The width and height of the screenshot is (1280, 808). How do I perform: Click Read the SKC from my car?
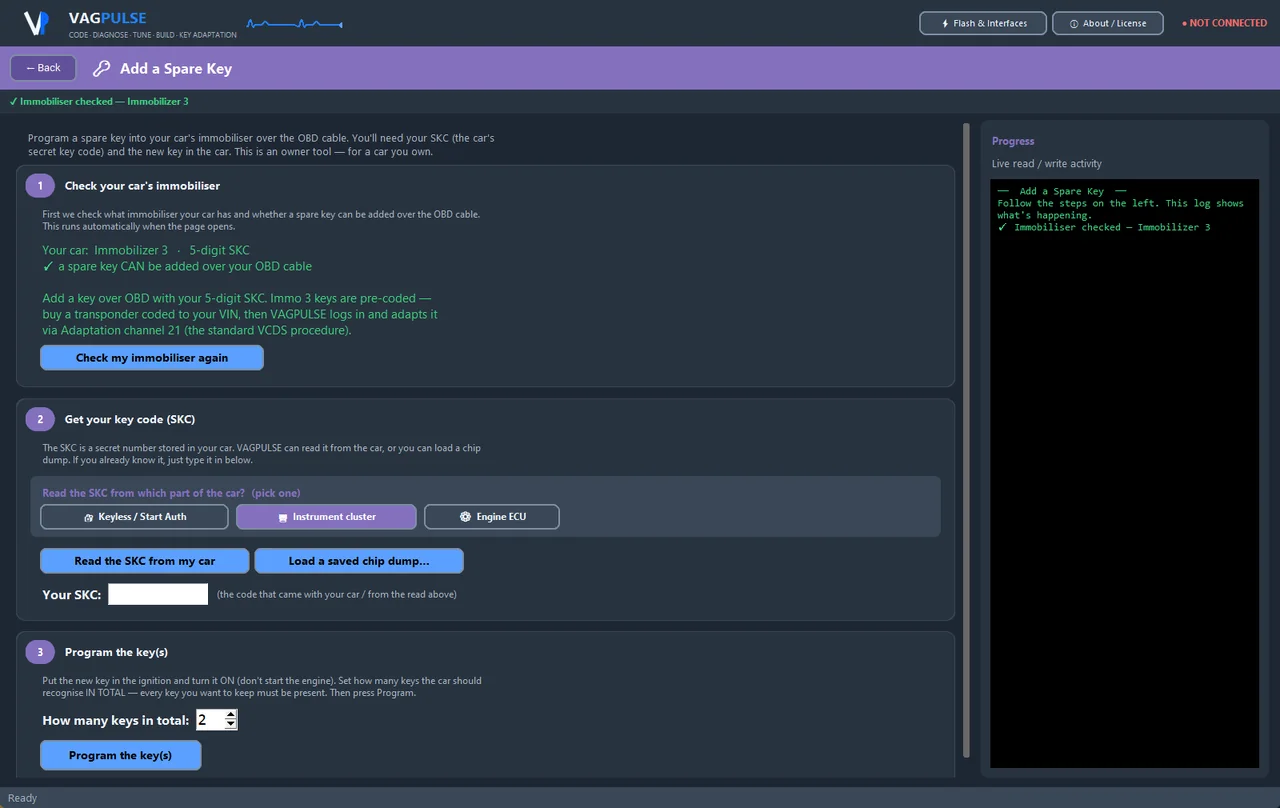tap(145, 561)
